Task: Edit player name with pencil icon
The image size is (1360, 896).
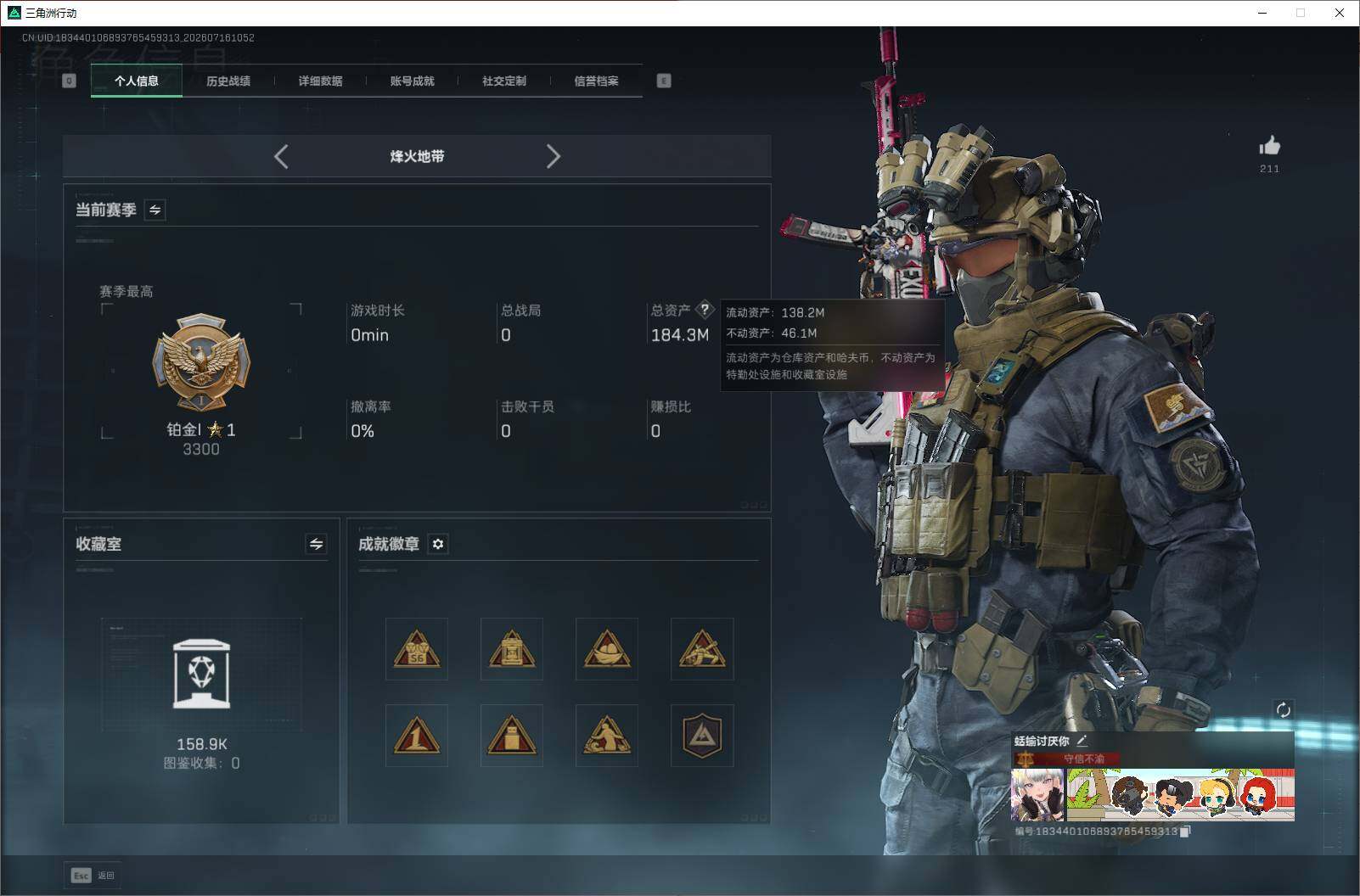Action: (1082, 741)
